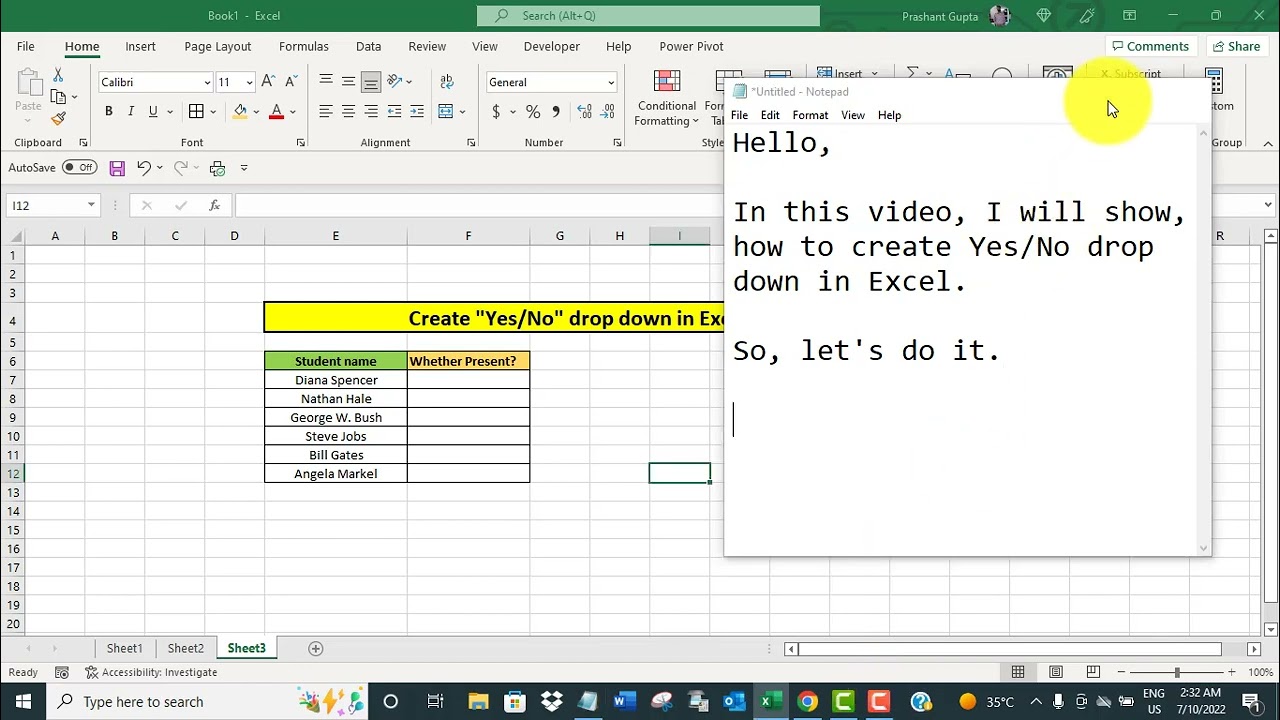
Task: Open the General number format dropdown
Action: [x=611, y=82]
